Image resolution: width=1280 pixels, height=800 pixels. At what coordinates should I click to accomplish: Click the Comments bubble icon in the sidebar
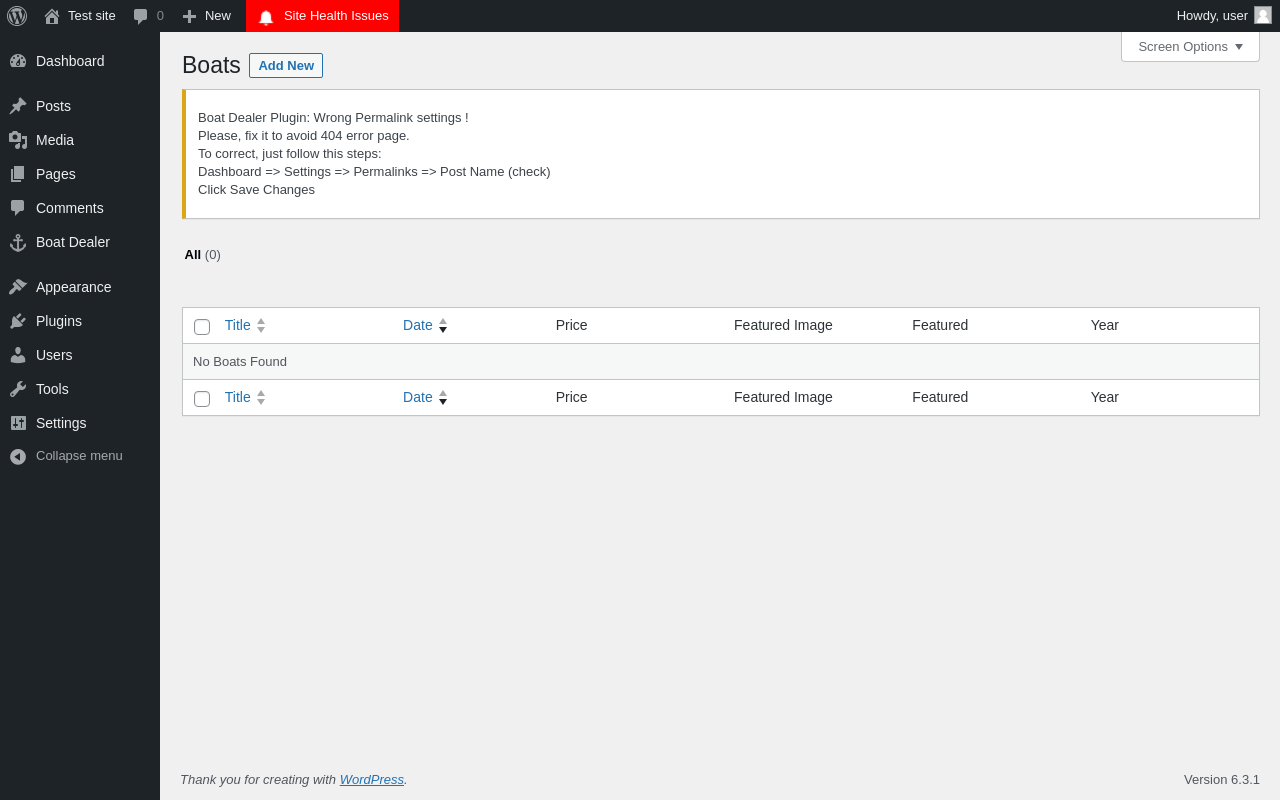(18, 208)
